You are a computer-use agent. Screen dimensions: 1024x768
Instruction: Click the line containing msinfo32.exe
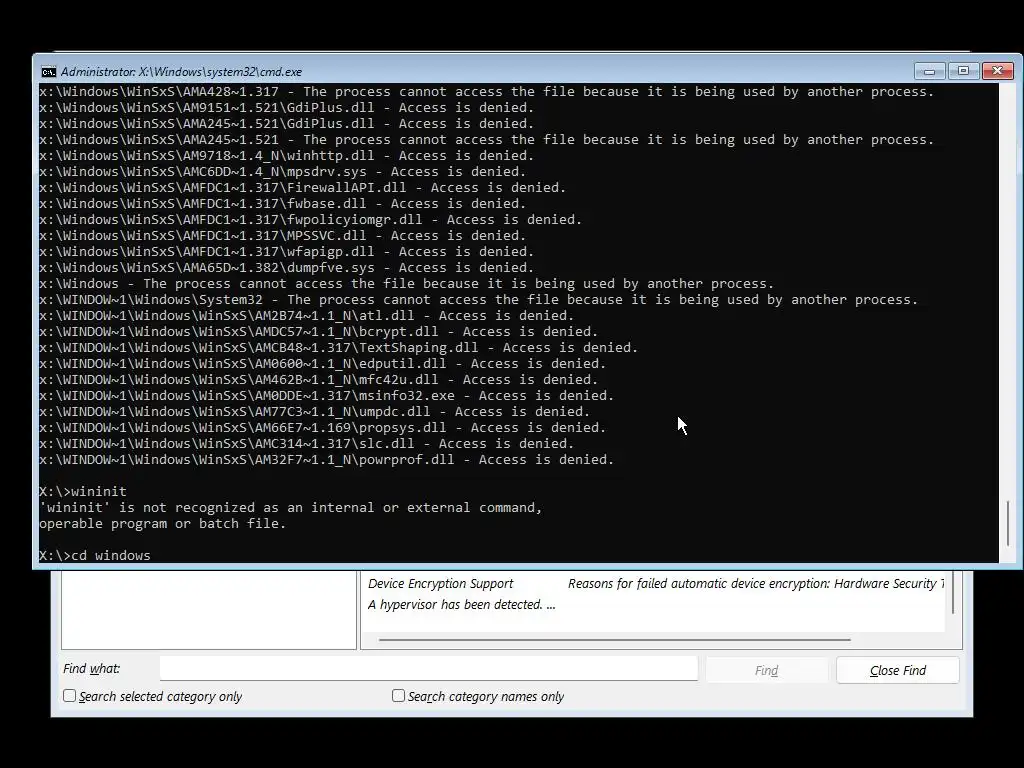327,395
